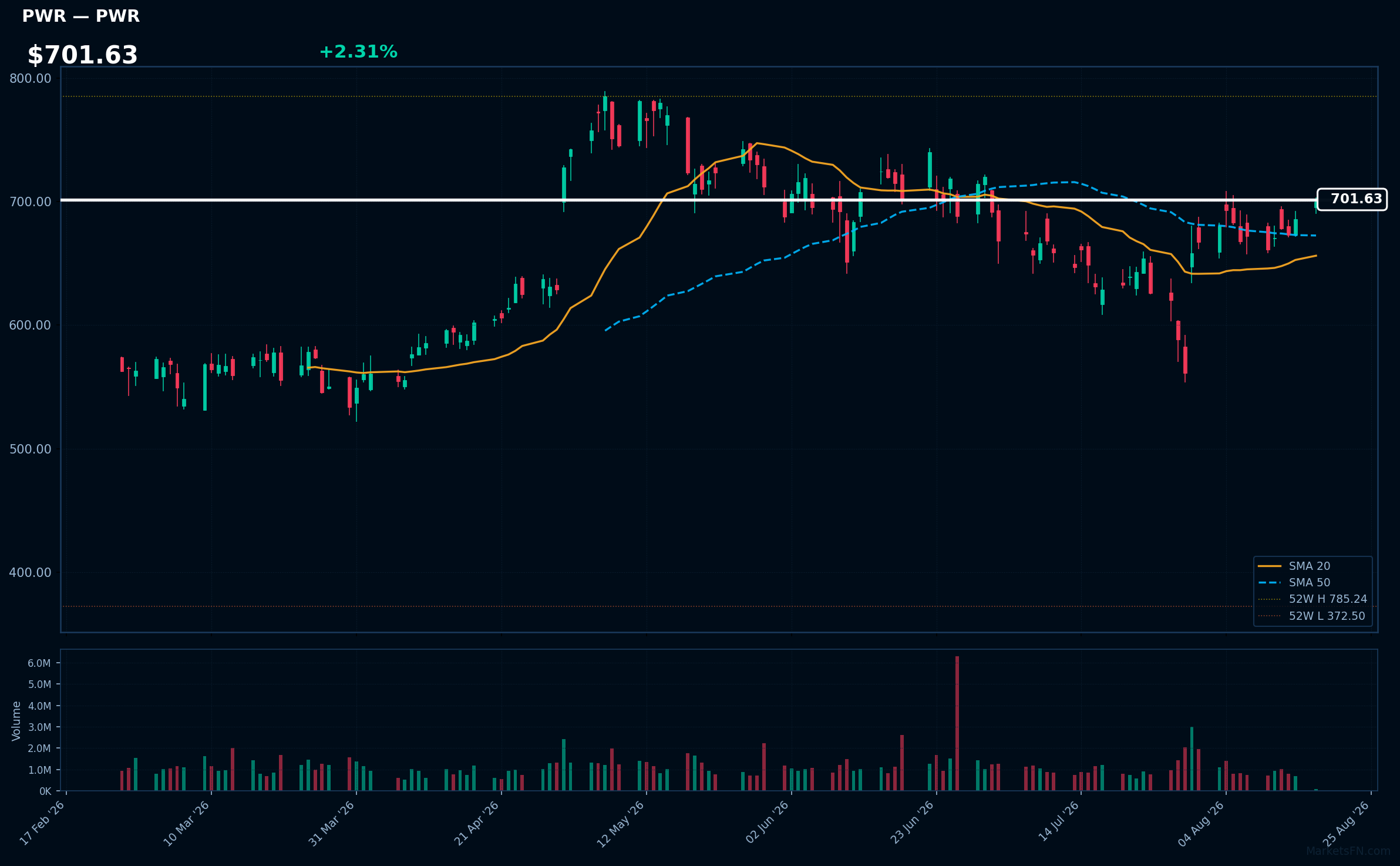Click the "17 Feb '26" date label
Image resolution: width=1400 pixels, height=866 pixels.
pyautogui.click(x=42, y=823)
